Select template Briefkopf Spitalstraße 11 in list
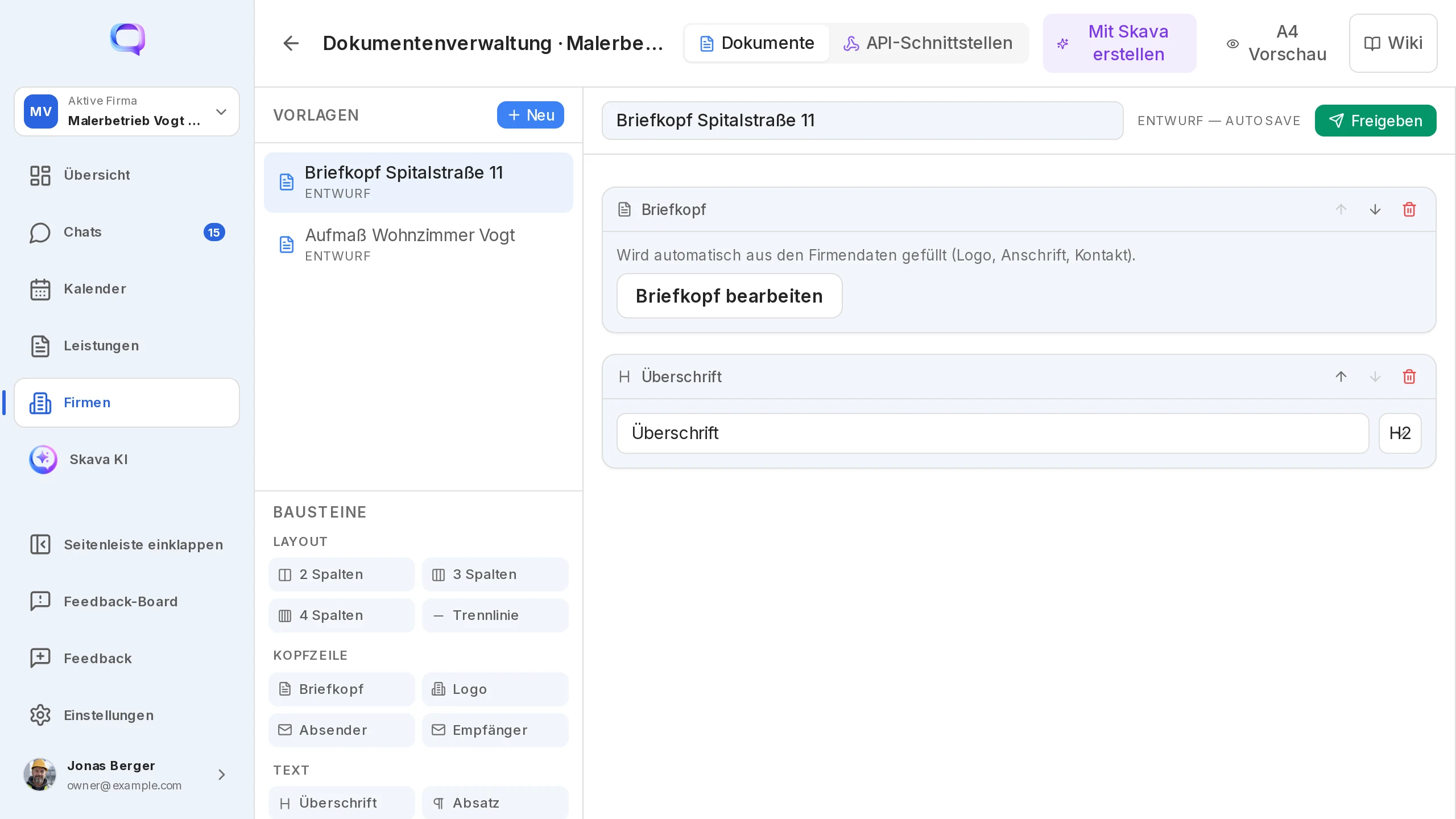Image resolution: width=1456 pixels, height=819 pixels. 418,182
